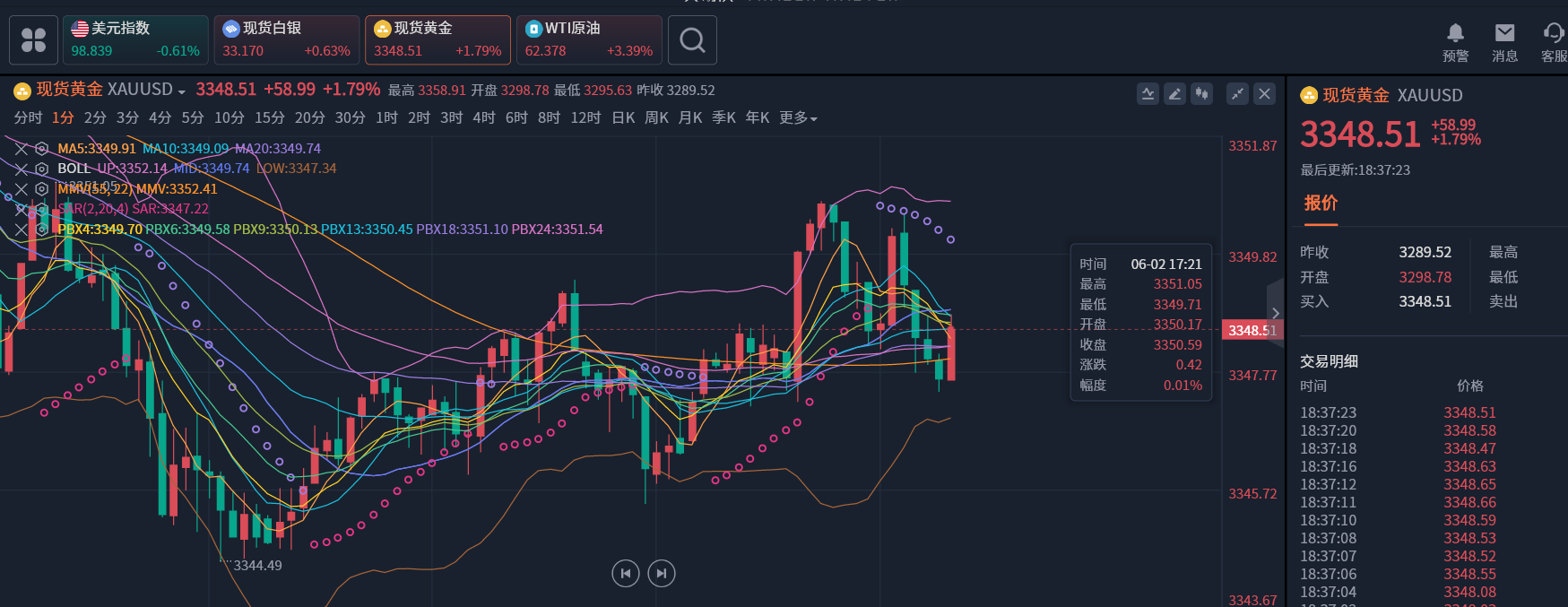Select the 月K timeframe
Screen dimensions: 1568x607
(690, 117)
